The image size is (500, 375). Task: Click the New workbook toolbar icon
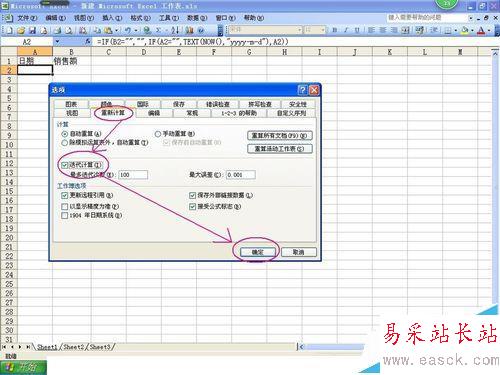[x=9, y=31]
